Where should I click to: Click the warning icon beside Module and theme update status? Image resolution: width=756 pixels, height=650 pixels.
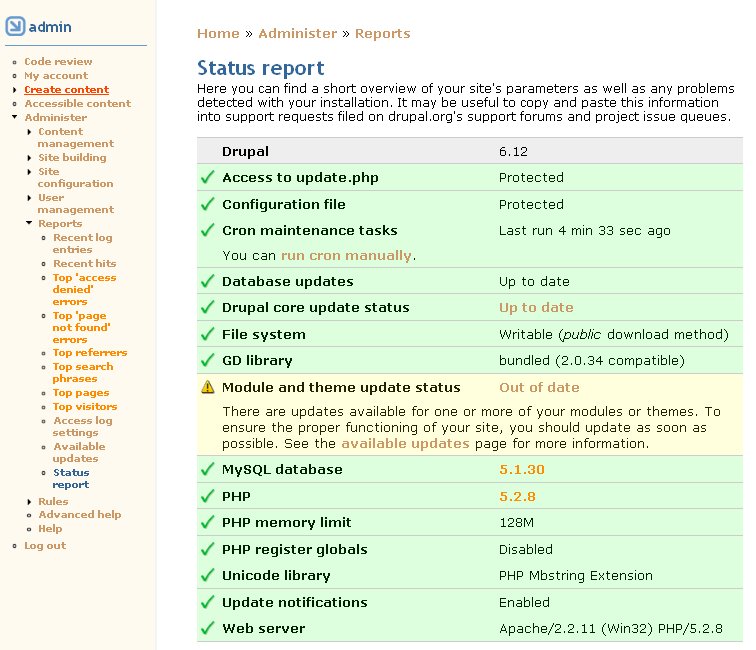click(x=207, y=388)
